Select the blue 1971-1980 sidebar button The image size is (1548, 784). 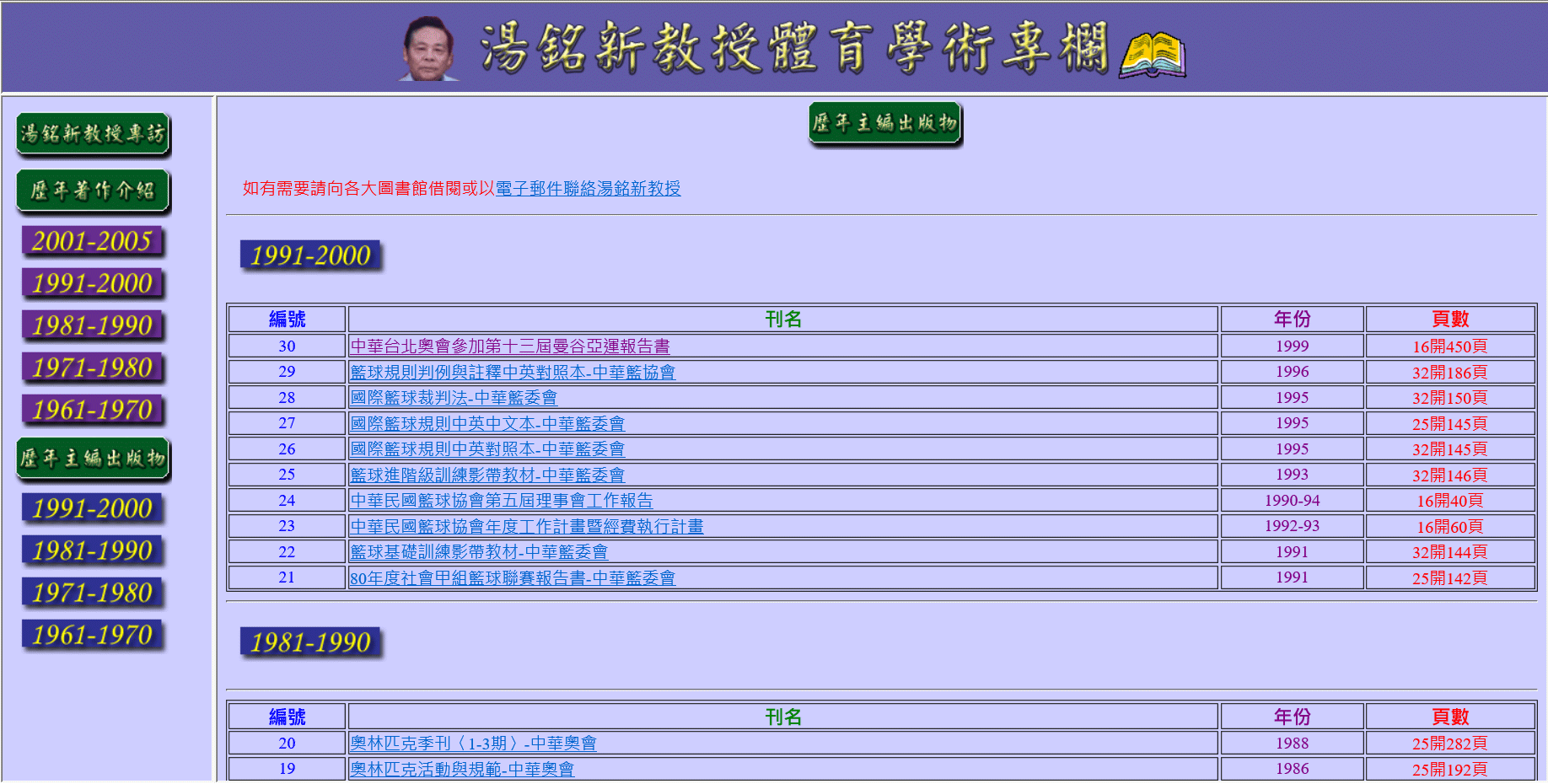(93, 593)
